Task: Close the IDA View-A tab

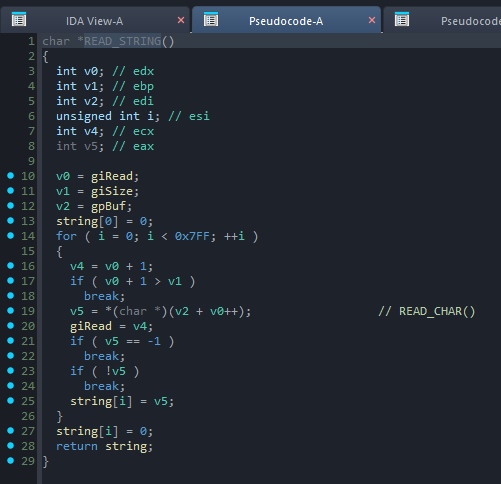Action: [x=181, y=20]
